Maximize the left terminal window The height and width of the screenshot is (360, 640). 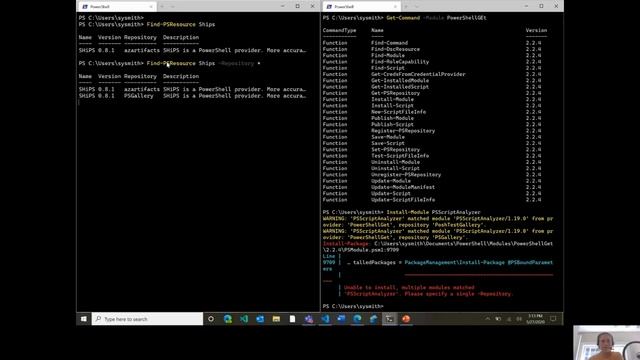[298, 6]
